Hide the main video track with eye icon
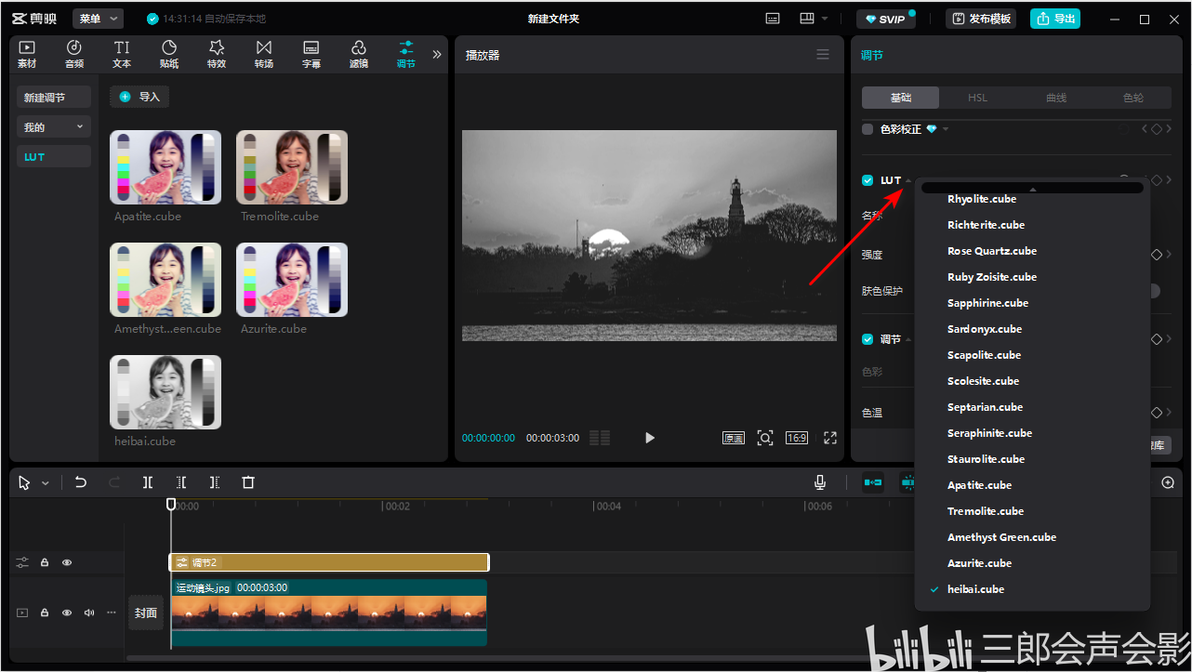 click(x=67, y=613)
